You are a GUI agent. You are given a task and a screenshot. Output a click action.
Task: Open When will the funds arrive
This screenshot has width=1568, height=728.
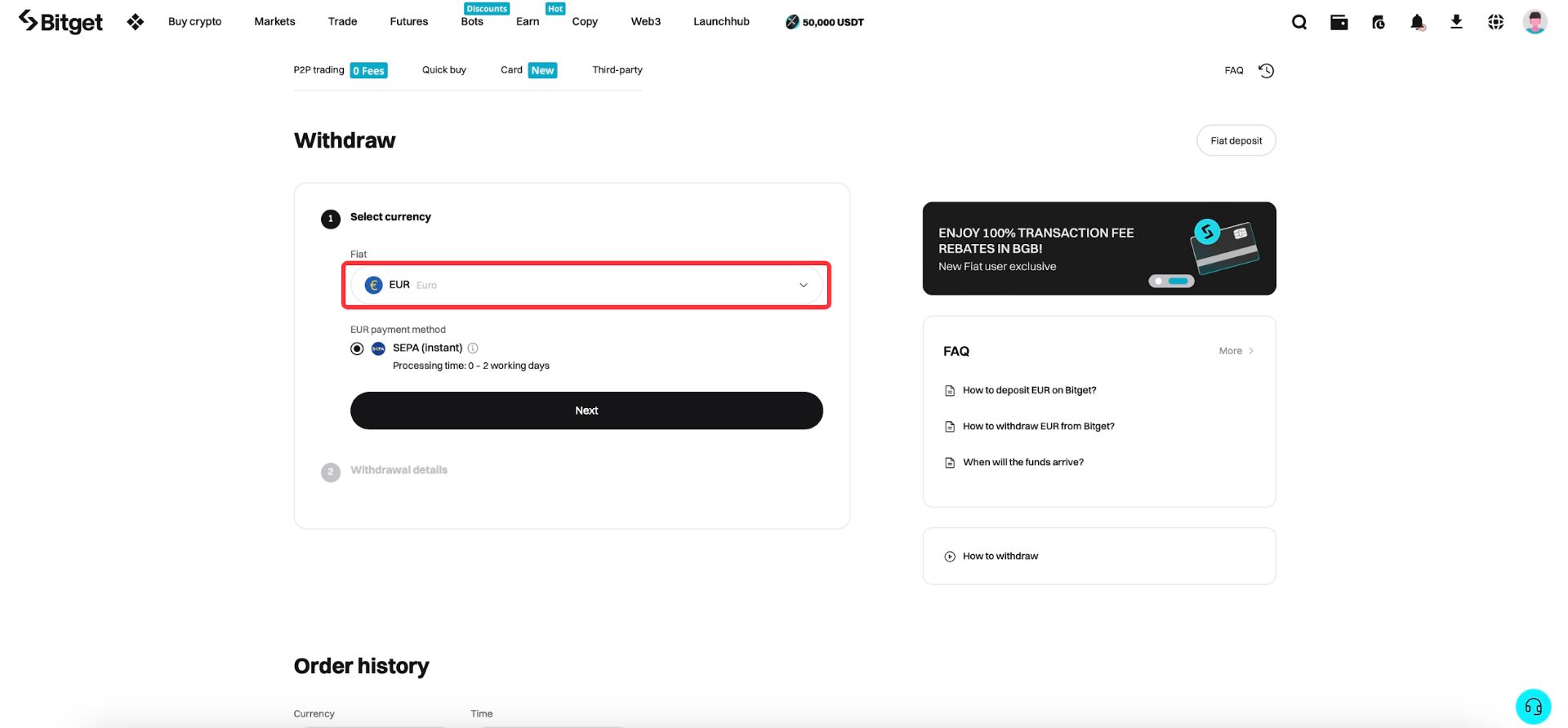[x=1023, y=462]
